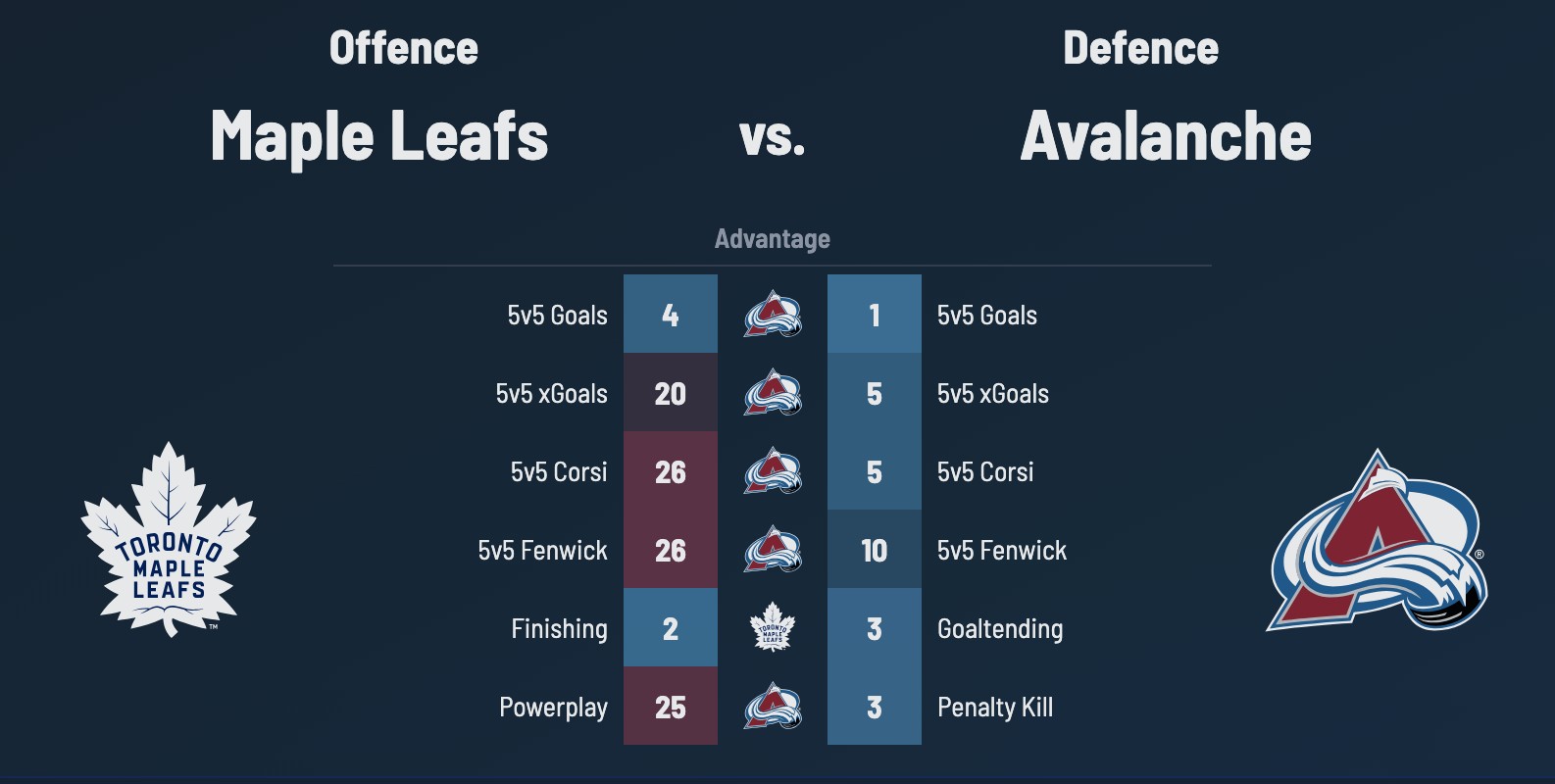Click Avalanche advantage icon in 5v5 xGoals row
The image size is (1555, 784).
773,393
